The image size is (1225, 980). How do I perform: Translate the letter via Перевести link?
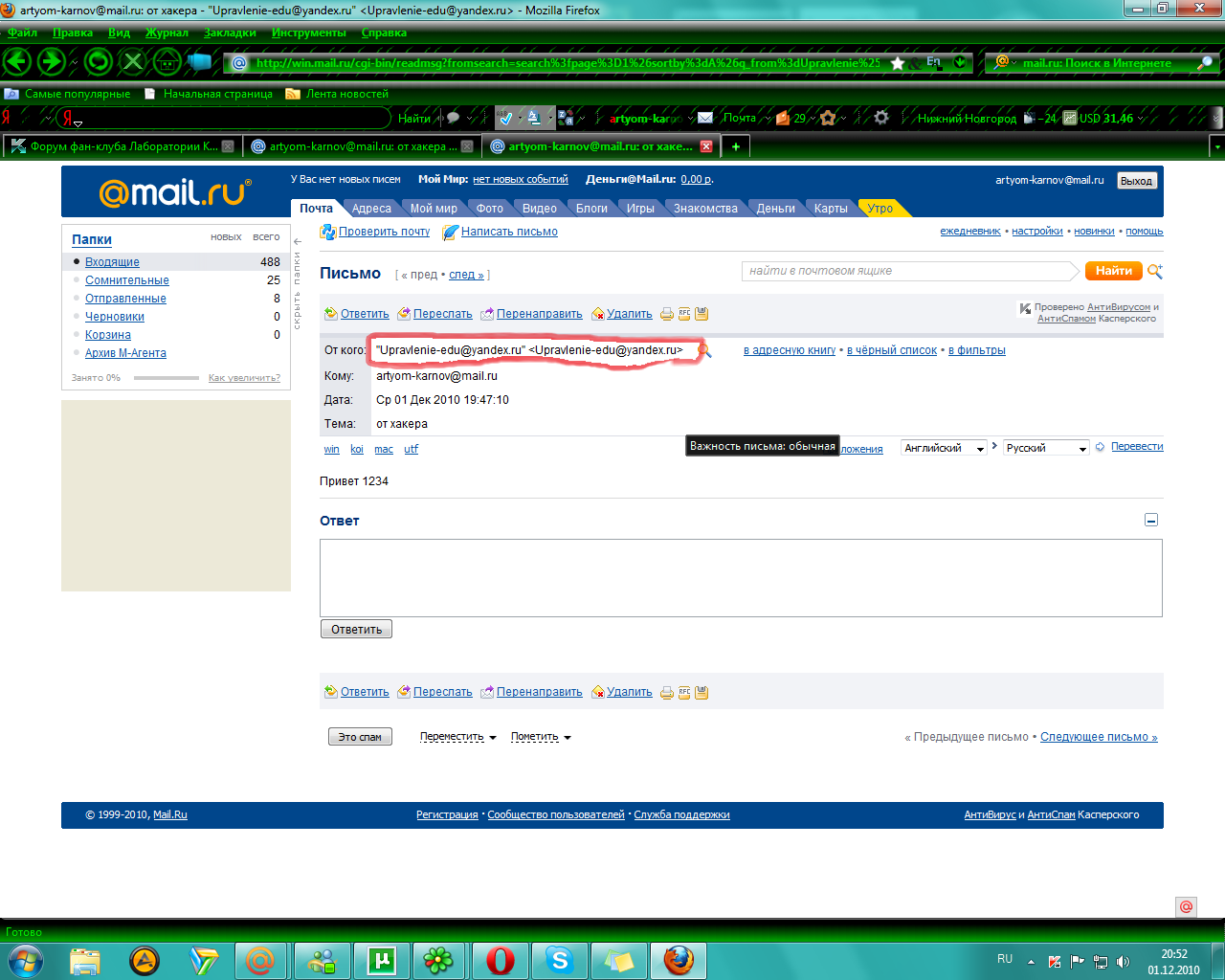pyautogui.click(x=1137, y=447)
